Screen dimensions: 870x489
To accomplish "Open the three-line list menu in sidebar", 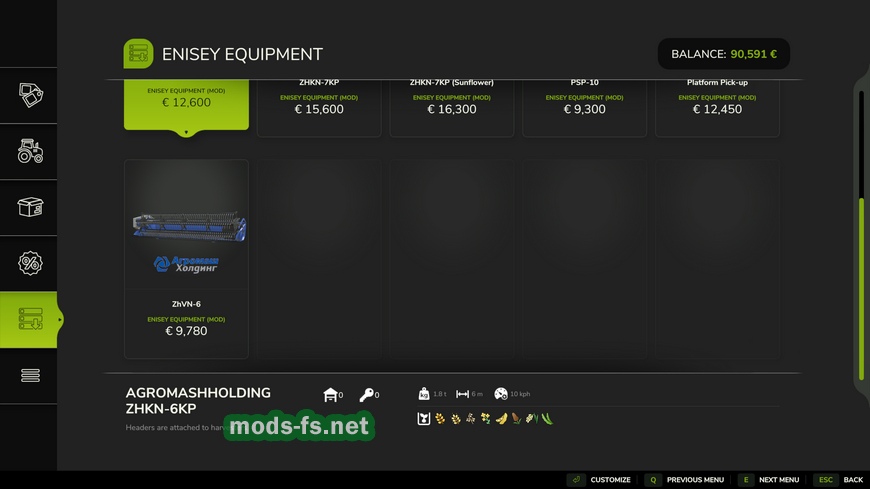I will point(30,375).
